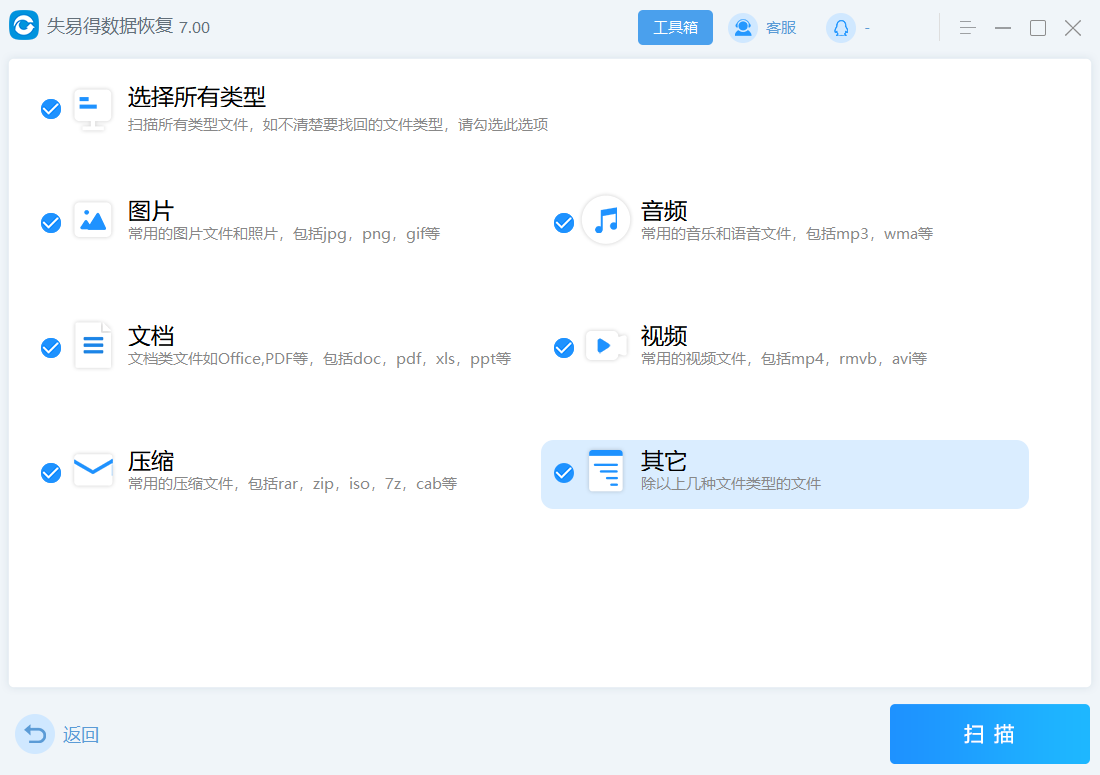Click the 客服 headset avatar icon
Image resolution: width=1100 pixels, height=775 pixels.
(x=743, y=28)
